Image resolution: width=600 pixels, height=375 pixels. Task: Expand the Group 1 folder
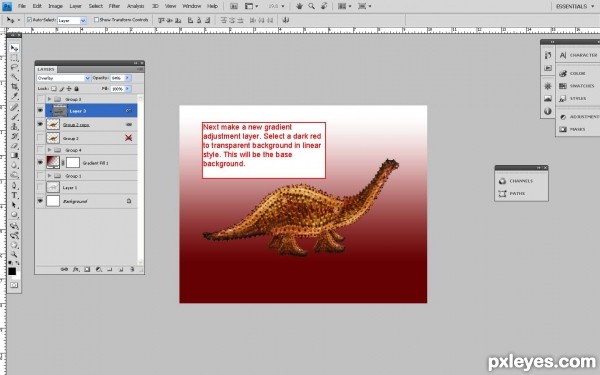(x=49, y=176)
